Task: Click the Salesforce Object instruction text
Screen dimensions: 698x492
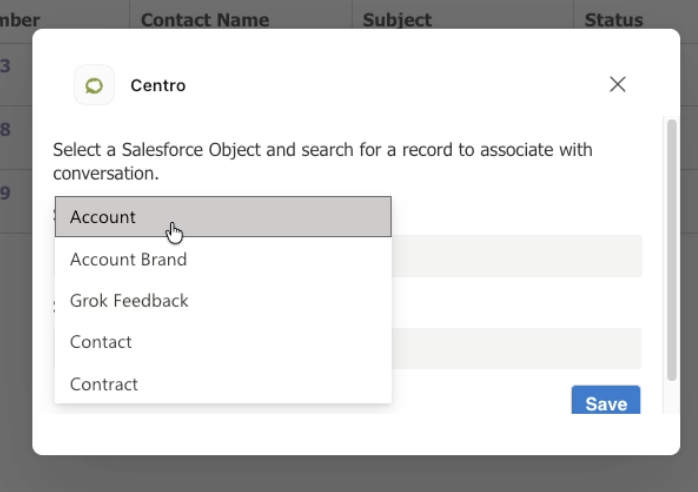Action: tap(323, 161)
